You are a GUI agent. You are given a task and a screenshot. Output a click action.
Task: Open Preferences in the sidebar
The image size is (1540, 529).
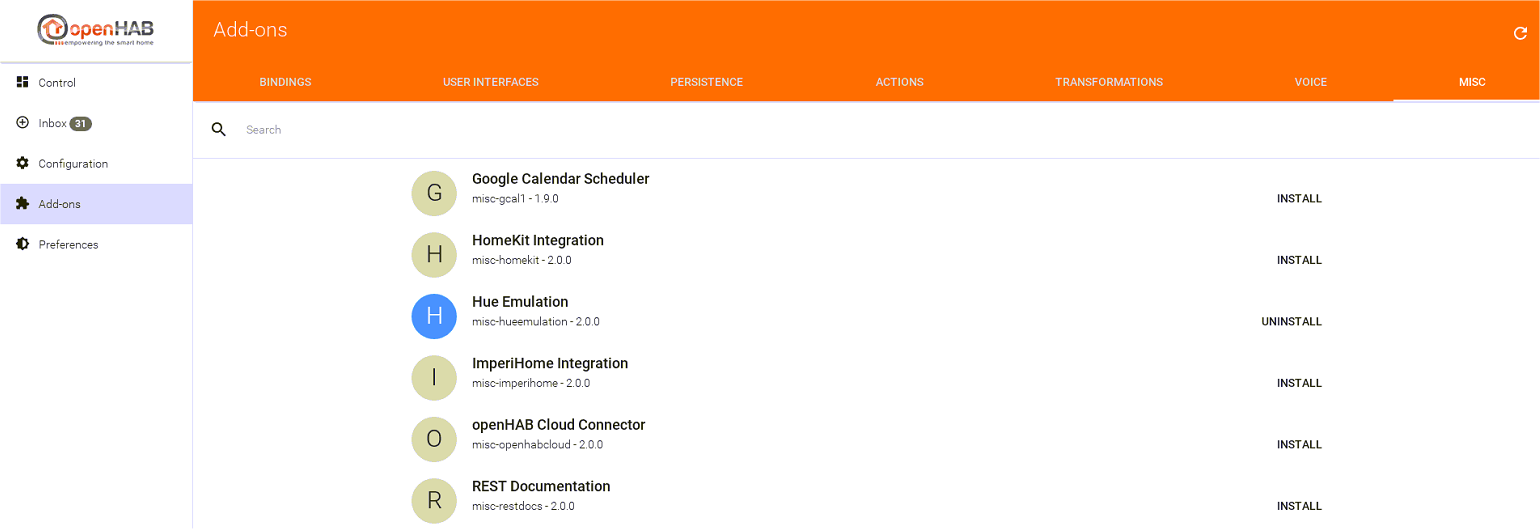(x=68, y=245)
